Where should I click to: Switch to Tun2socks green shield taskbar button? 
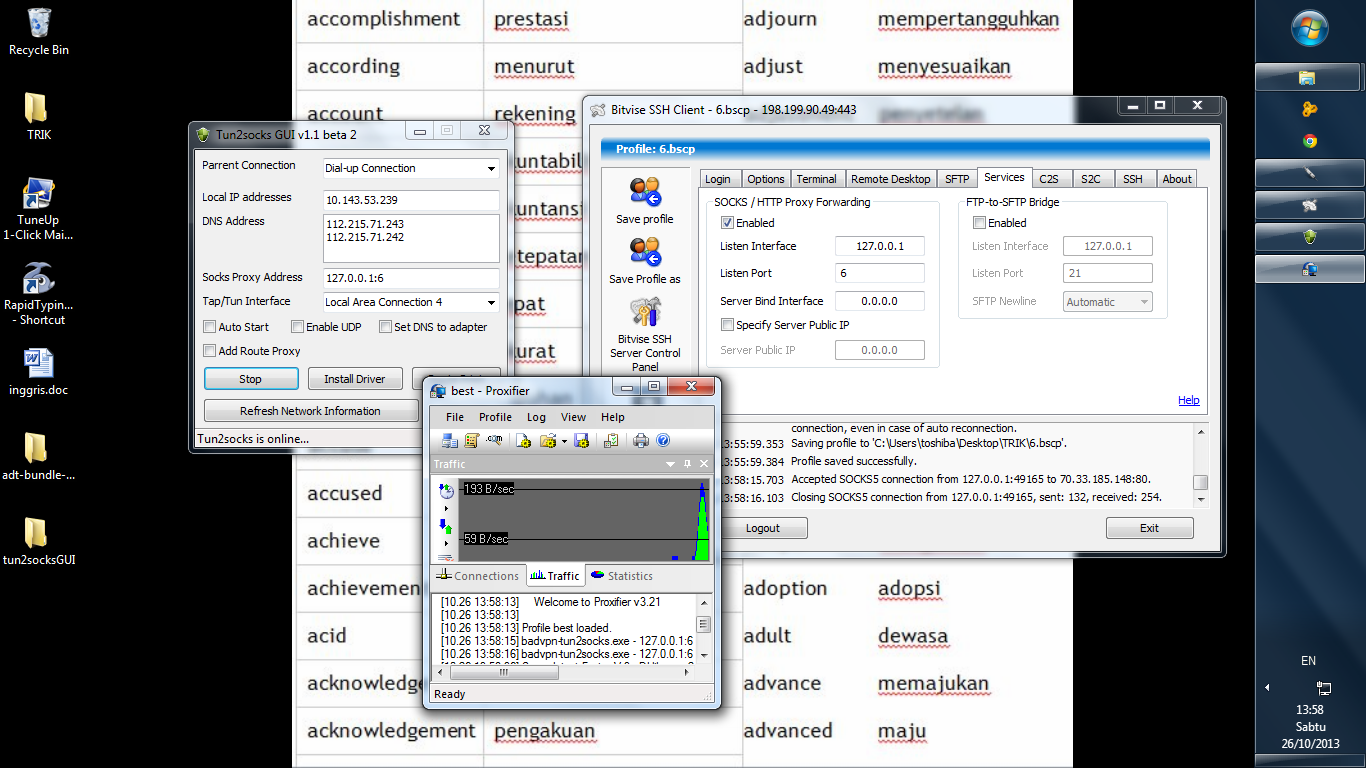pos(1309,237)
